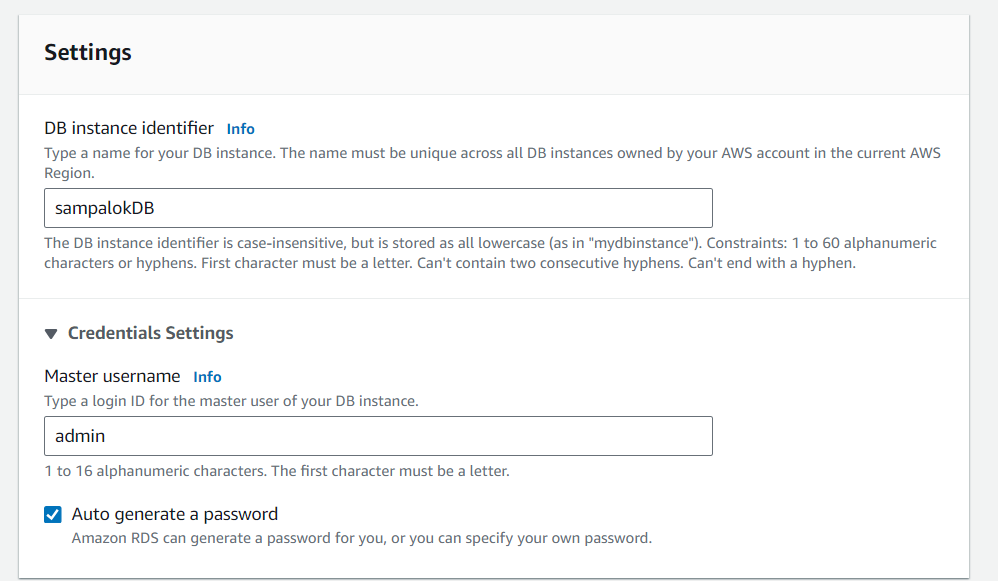Toggle the Auto generate a password checkbox
This screenshot has height=581, width=998.
point(53,515)
